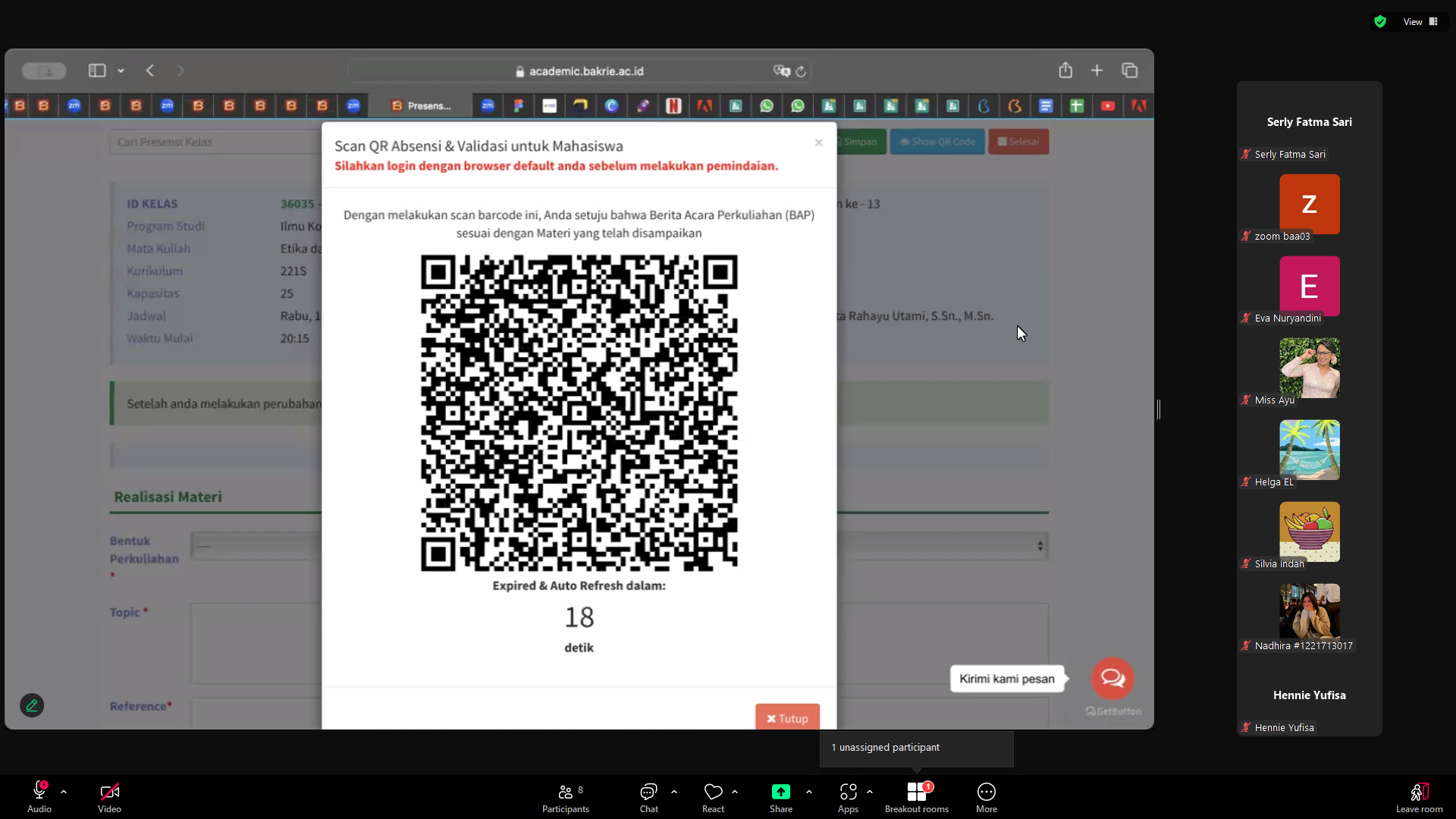Click the Leave room button
Viewport: 1456px width, 819px height.
[x=1420, y=797]
